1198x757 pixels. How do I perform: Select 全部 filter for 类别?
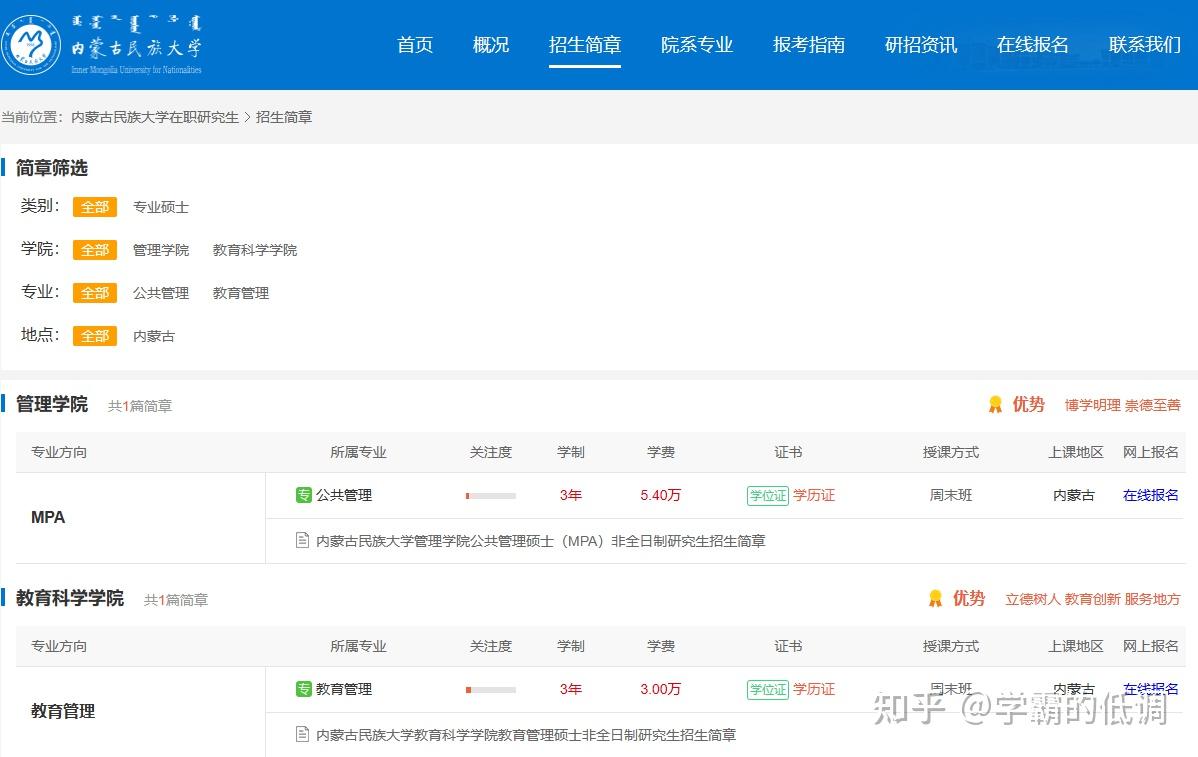(x=95, y=207)
